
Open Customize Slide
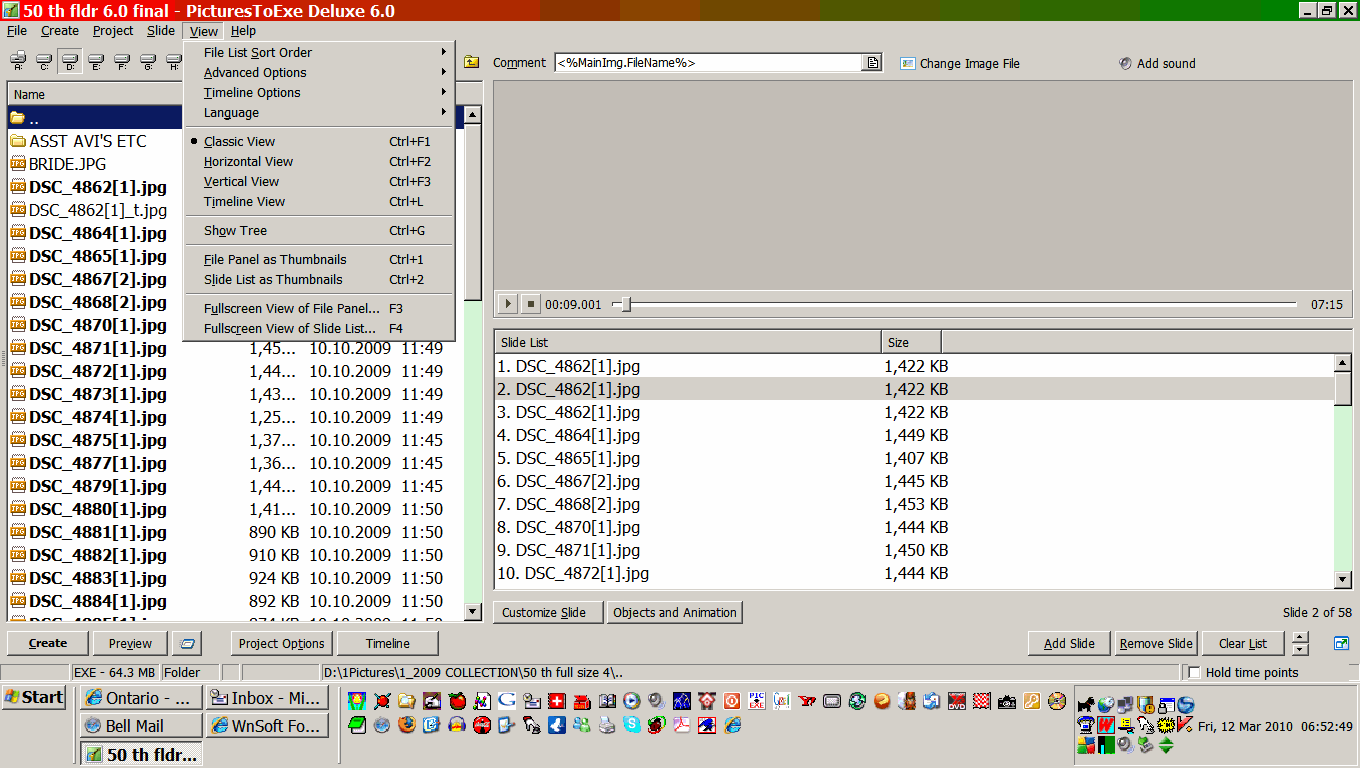pos(548,612)
